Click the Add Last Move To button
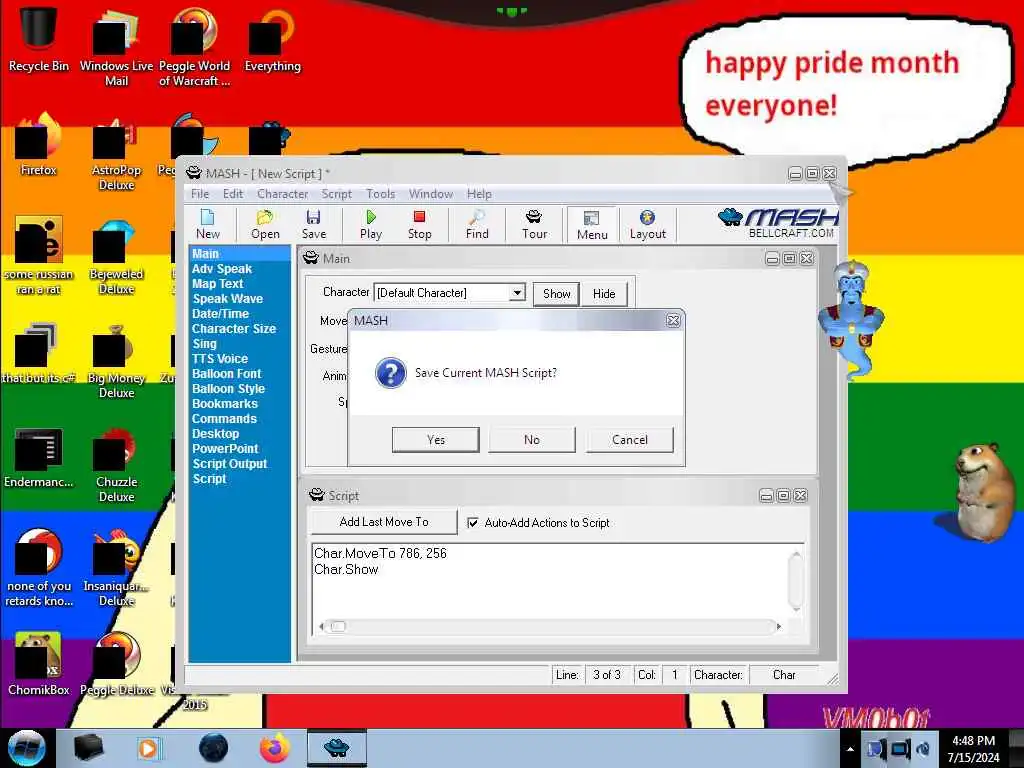 pos(383,522)
